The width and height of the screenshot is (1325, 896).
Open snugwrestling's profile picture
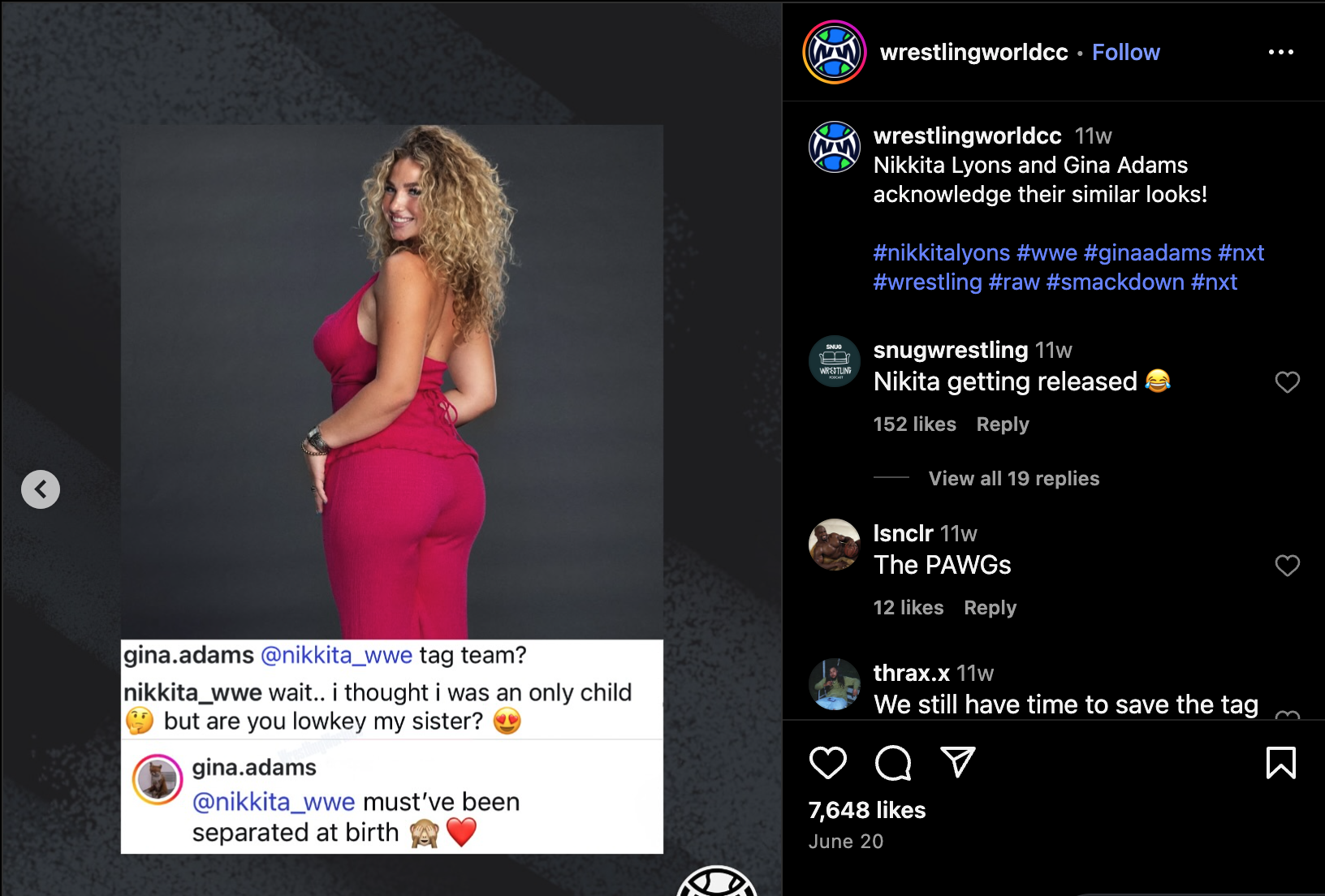pos(835,361)
